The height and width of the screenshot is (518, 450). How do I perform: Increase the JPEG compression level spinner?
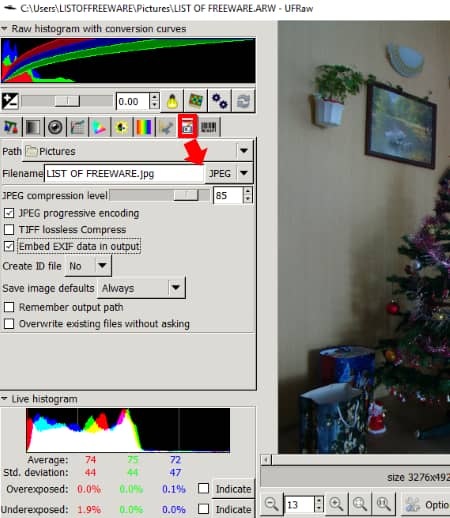click(247, 191)
